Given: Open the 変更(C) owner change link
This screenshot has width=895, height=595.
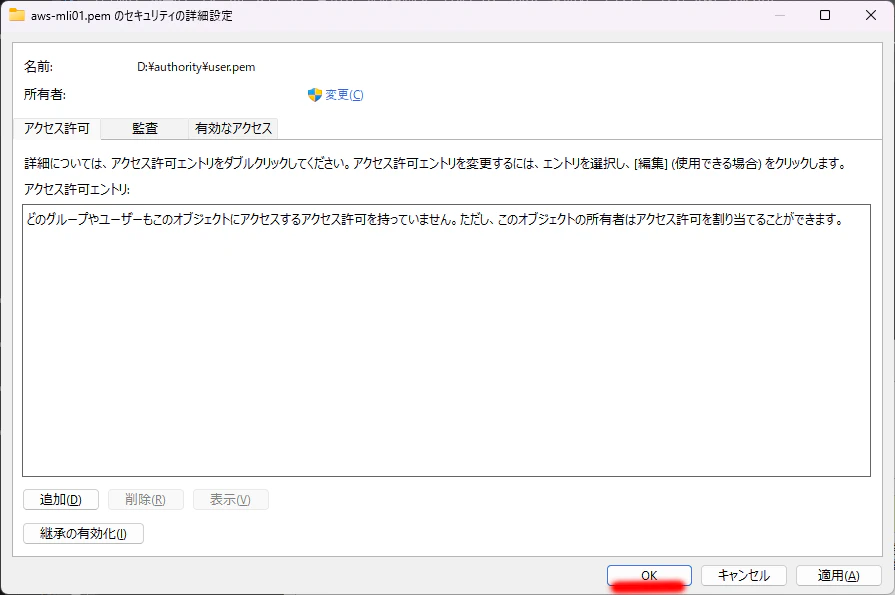Looking at the screenshot, I should pyautogui.click(x=344, y=95).
